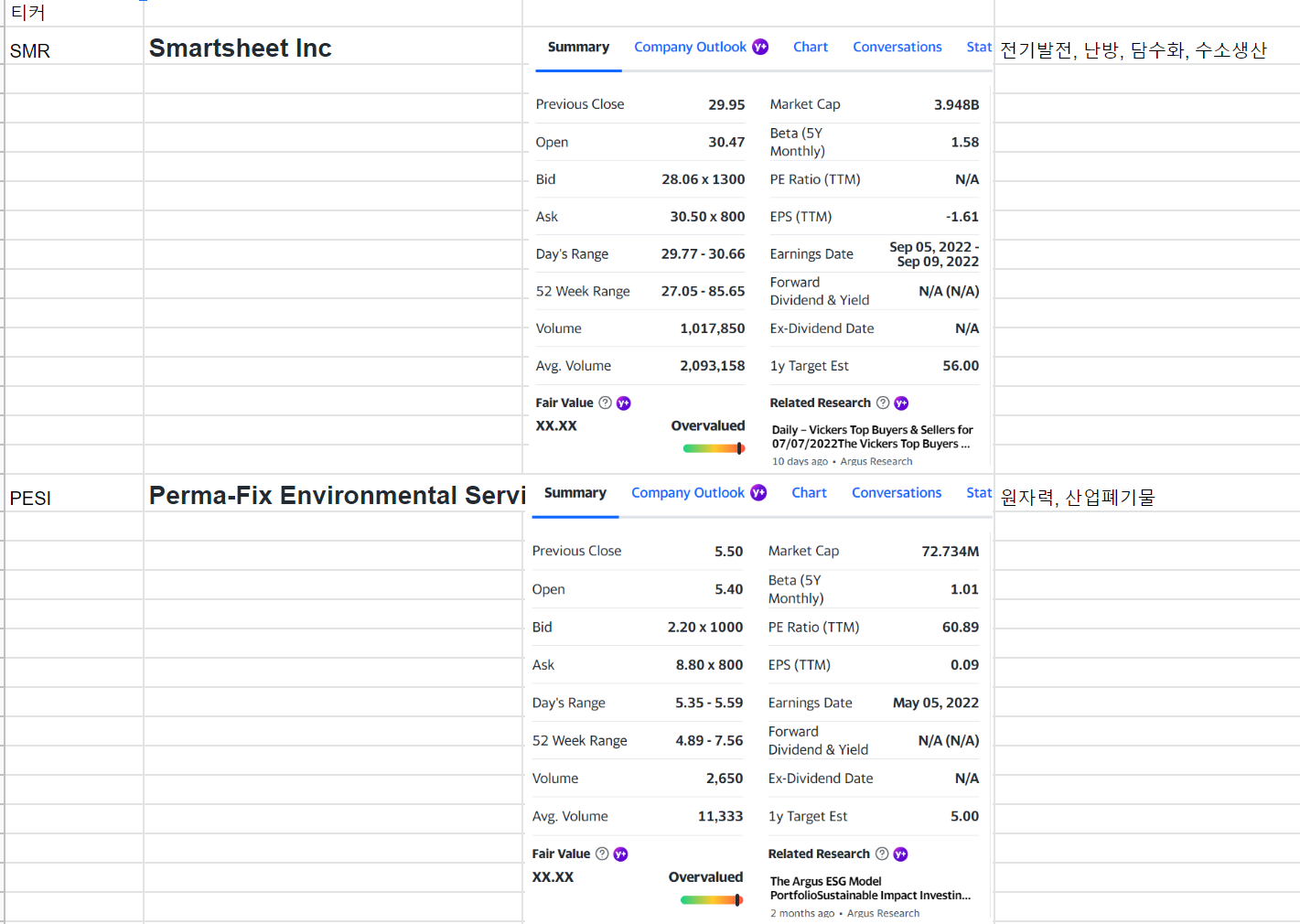The image size is (1300, 924).
Task: Open Company Outlook tab in the Perma-Fix panel
Action: (688, 492)
